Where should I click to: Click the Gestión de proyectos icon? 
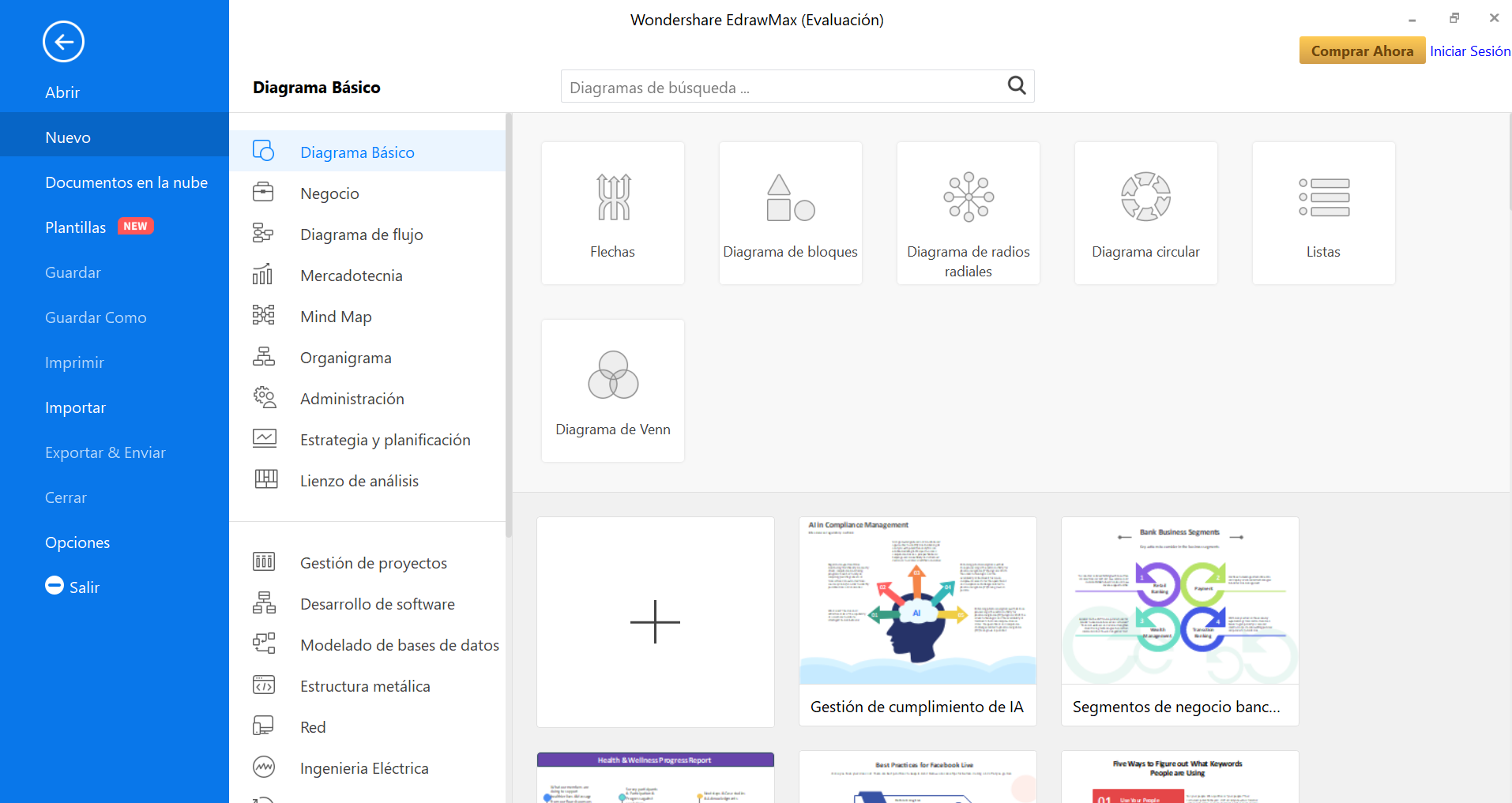pos(264,561)
